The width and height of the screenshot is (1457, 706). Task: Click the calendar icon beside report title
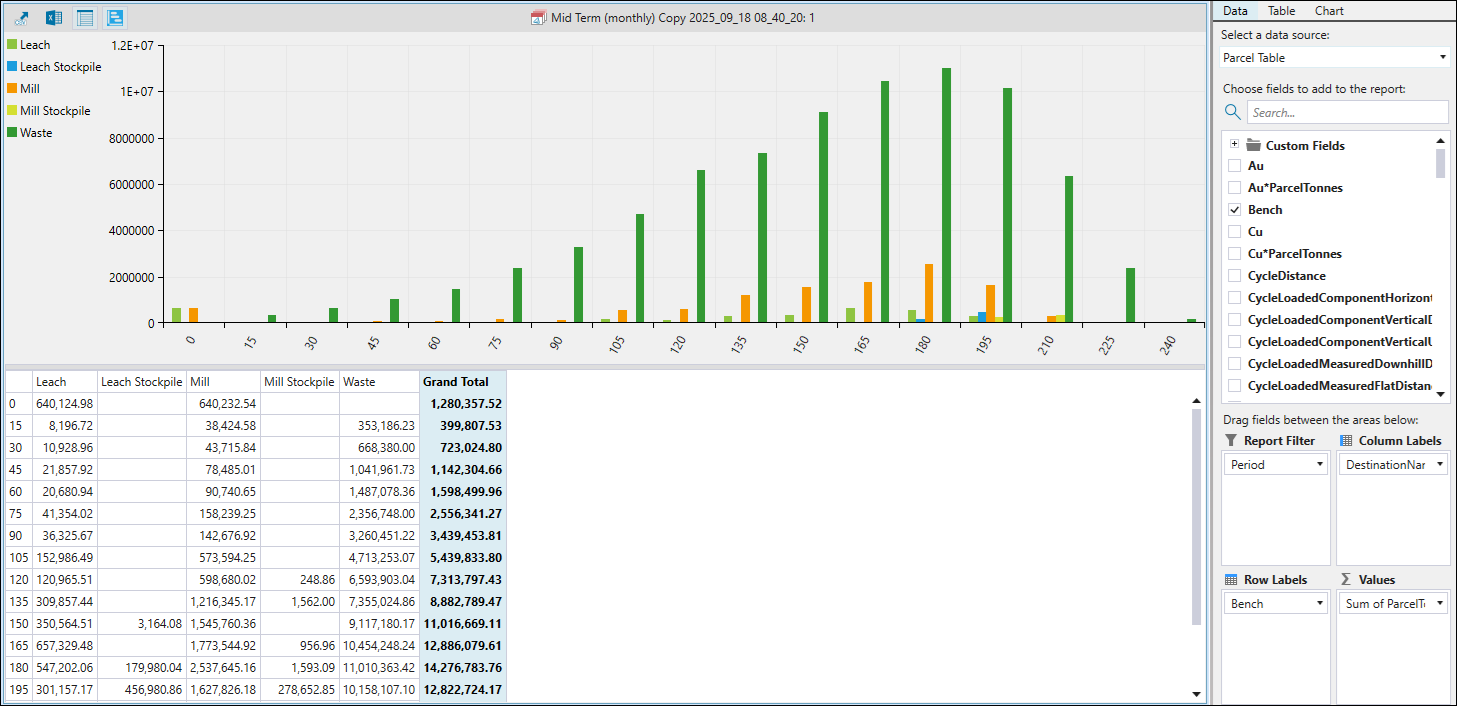(538, 18)
